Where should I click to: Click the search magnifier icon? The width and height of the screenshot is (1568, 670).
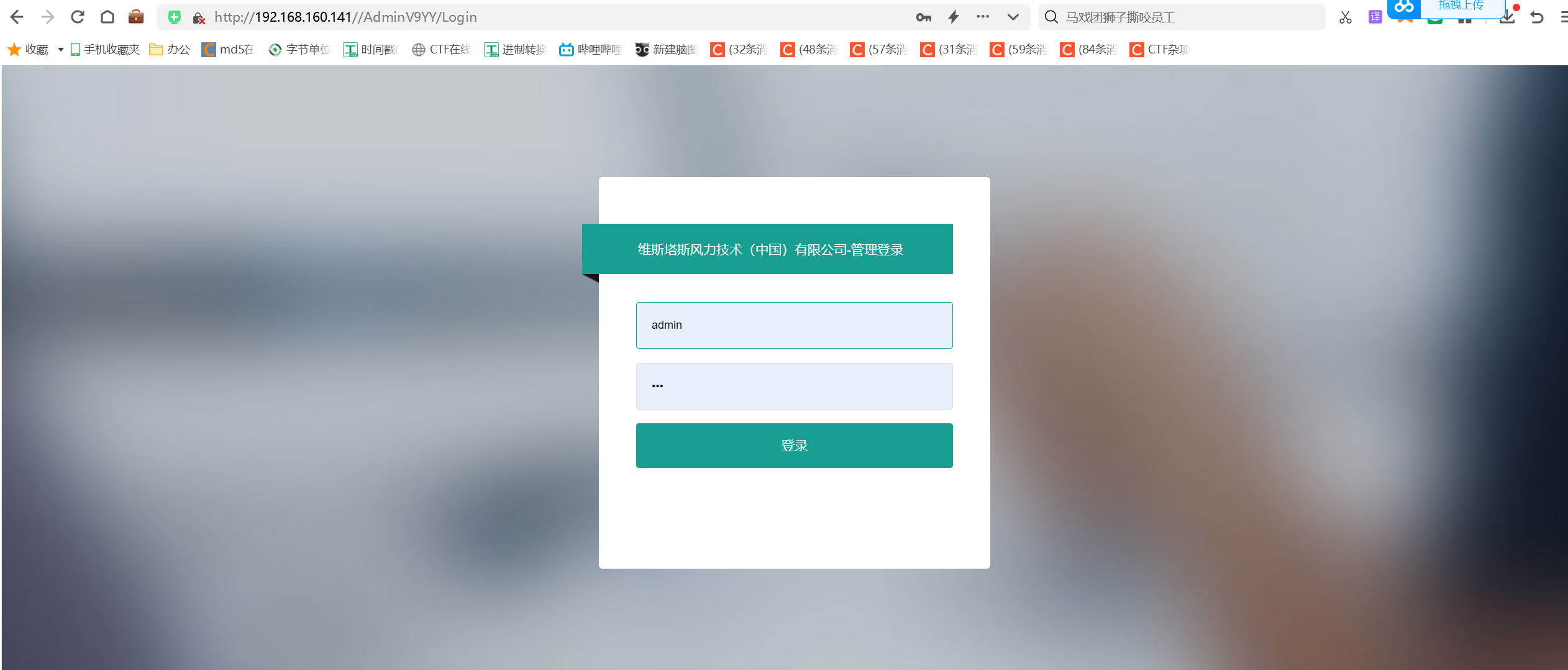point(1051,17)
